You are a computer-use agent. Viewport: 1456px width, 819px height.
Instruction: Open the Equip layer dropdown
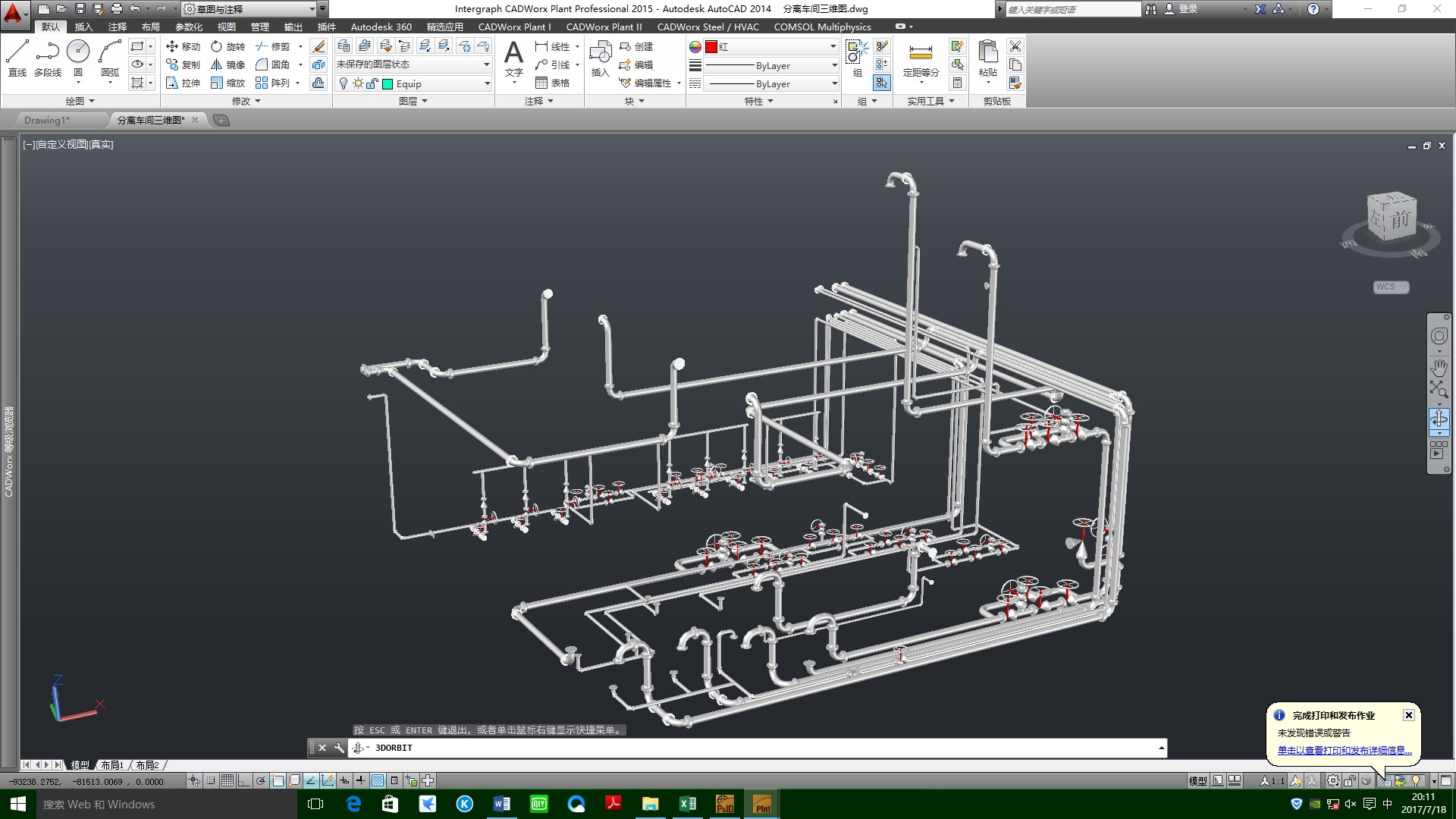(487, 83)
